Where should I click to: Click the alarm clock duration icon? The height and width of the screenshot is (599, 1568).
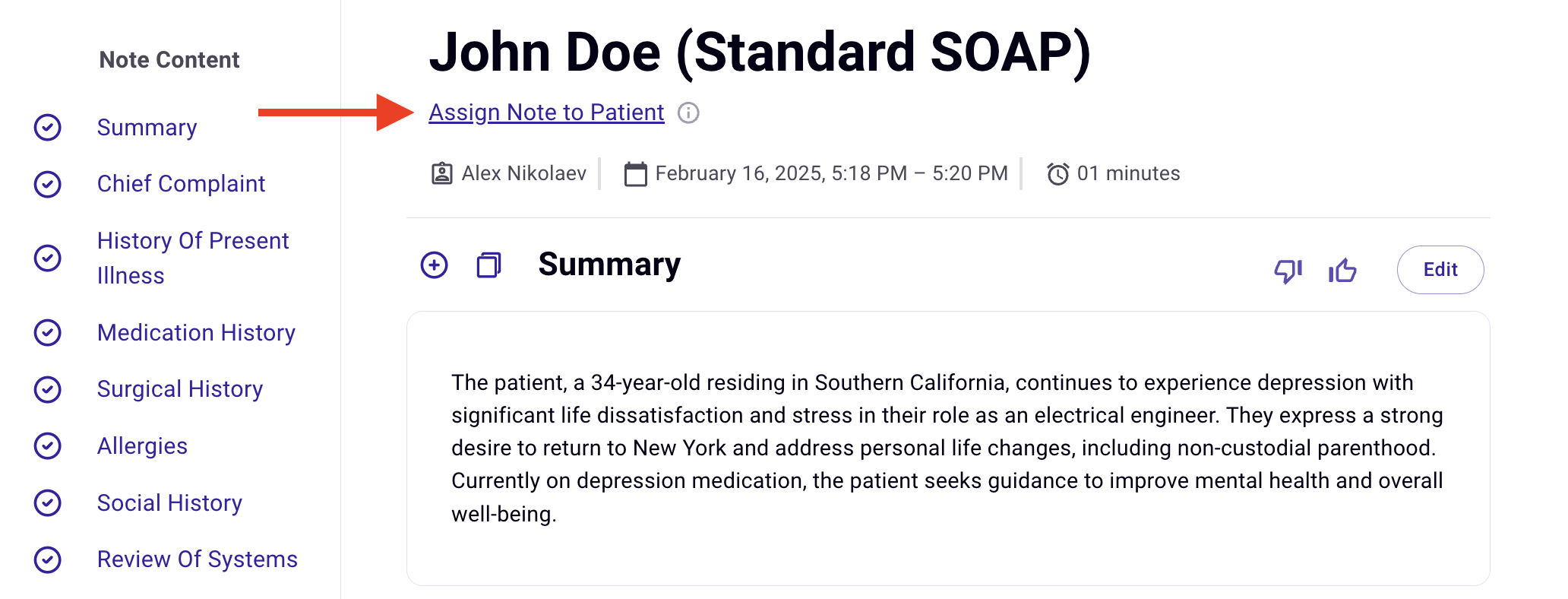pyautogui.click(x=1058, y=174)
